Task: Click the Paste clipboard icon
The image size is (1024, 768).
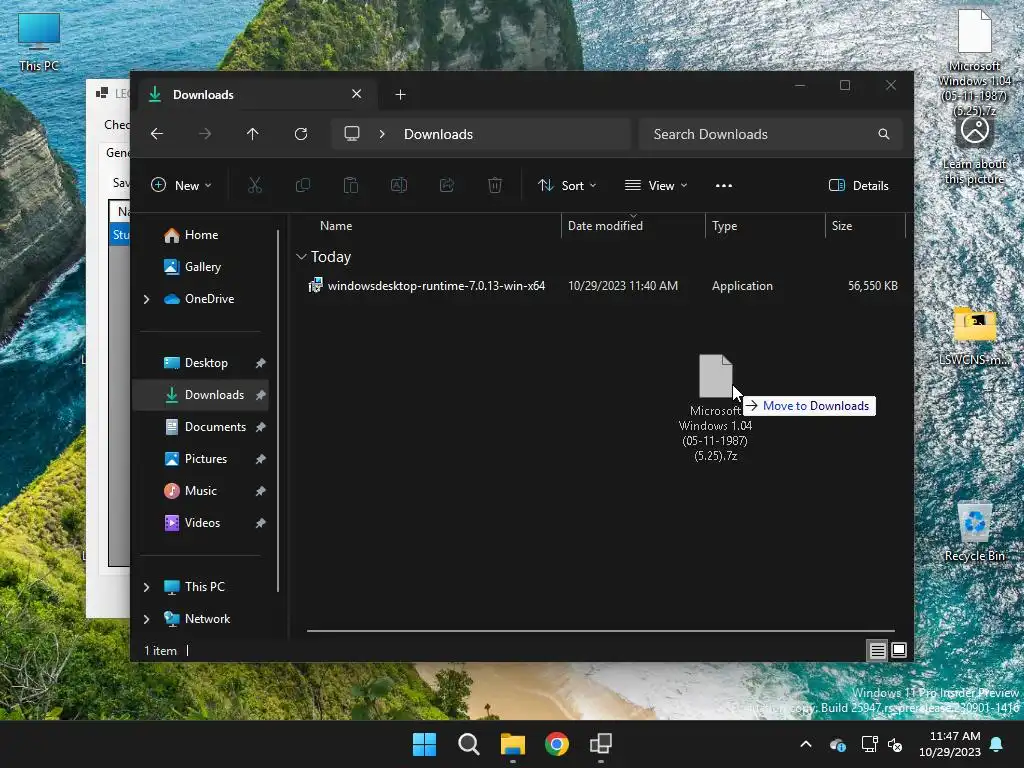Action: pos(351,185)
